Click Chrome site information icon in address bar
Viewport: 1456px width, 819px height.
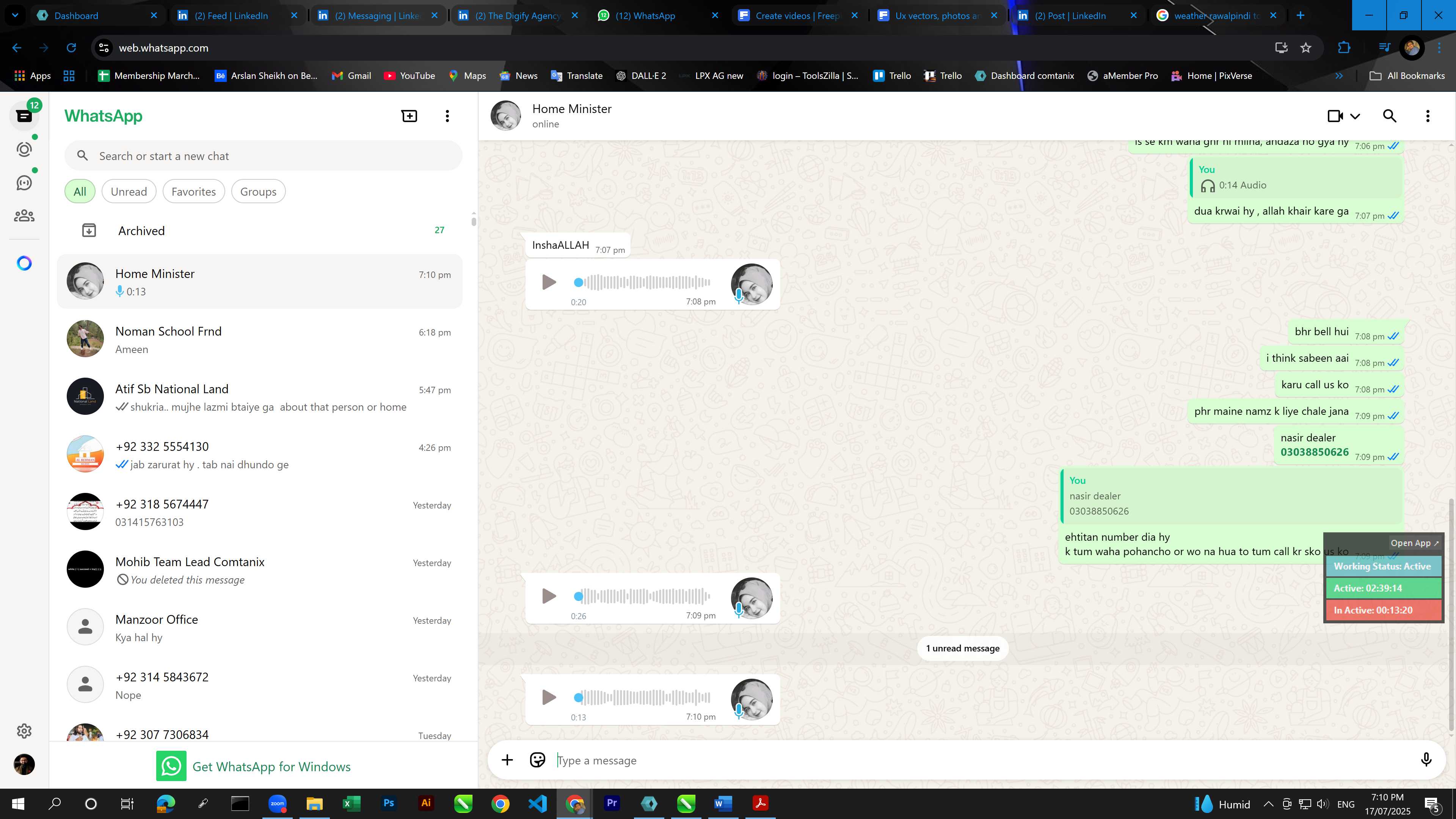tap(104, 48)
